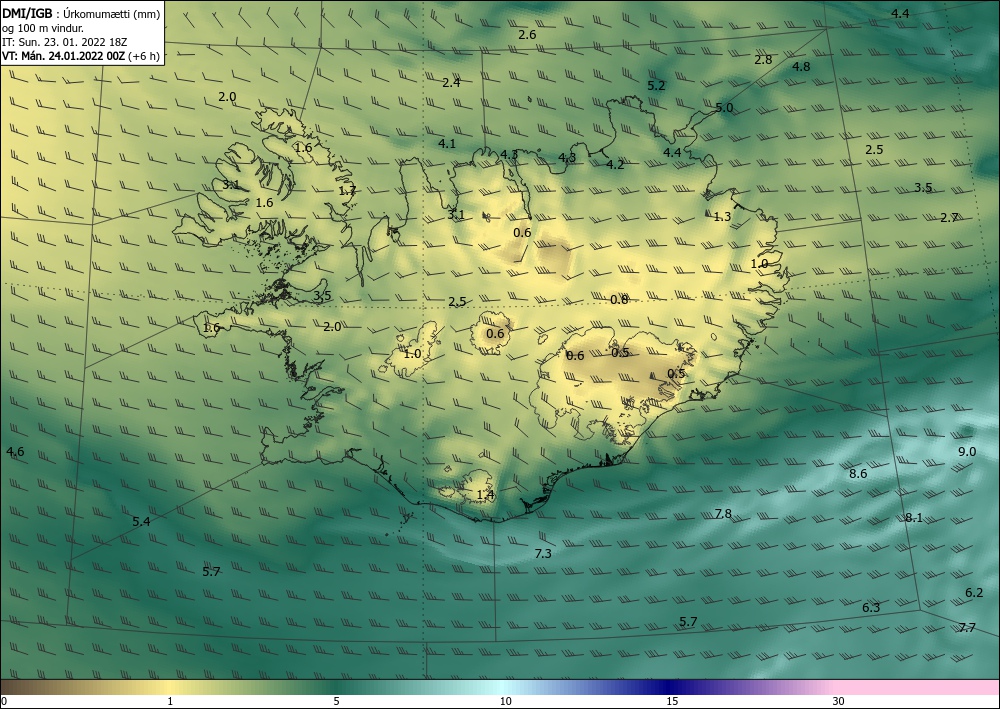Click the 1.0 value on Langjökull glacier
The width and height of the screenshot is (1000, 709).
pyautogui.click(x=413, y=354)
